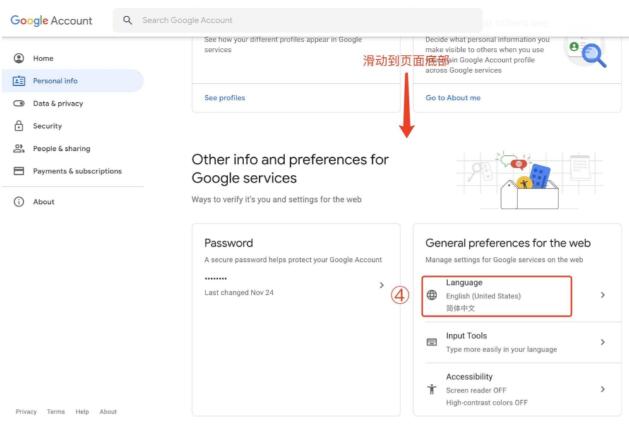Viewport: 629px width, 424px height.
Task: Click the Data & privacy toggle icon
Action: tap(19, 103)
